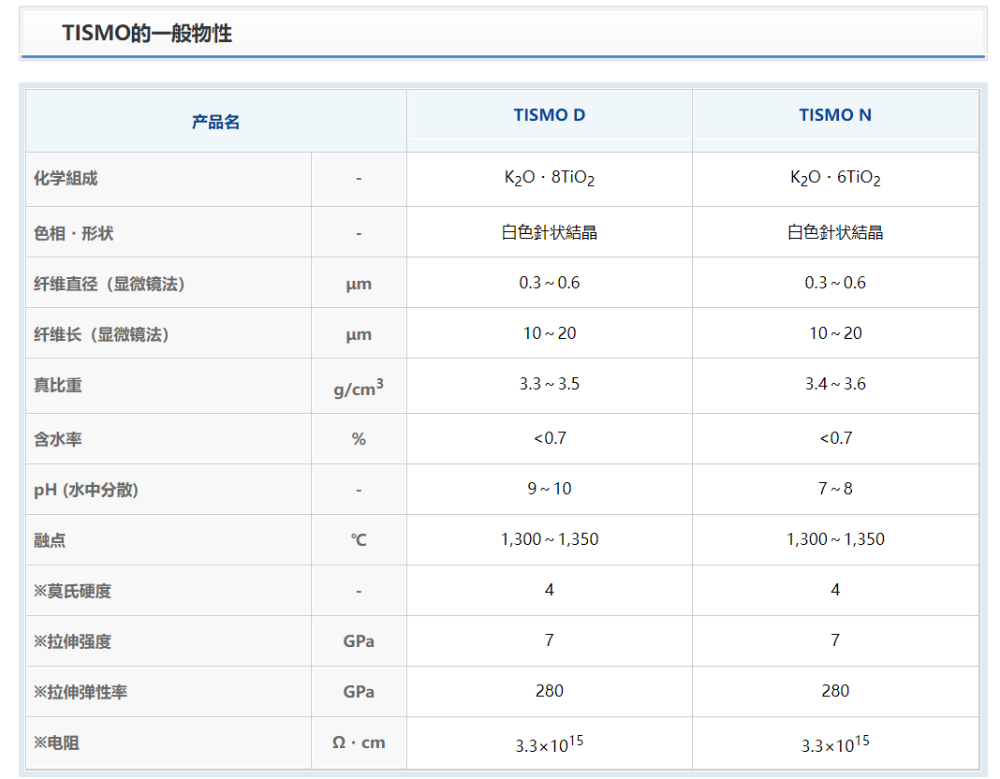The image size is (1000, 779).
Task: Select the 纤维直径（显微镜法）row label
Action: (x=109, y=283)
